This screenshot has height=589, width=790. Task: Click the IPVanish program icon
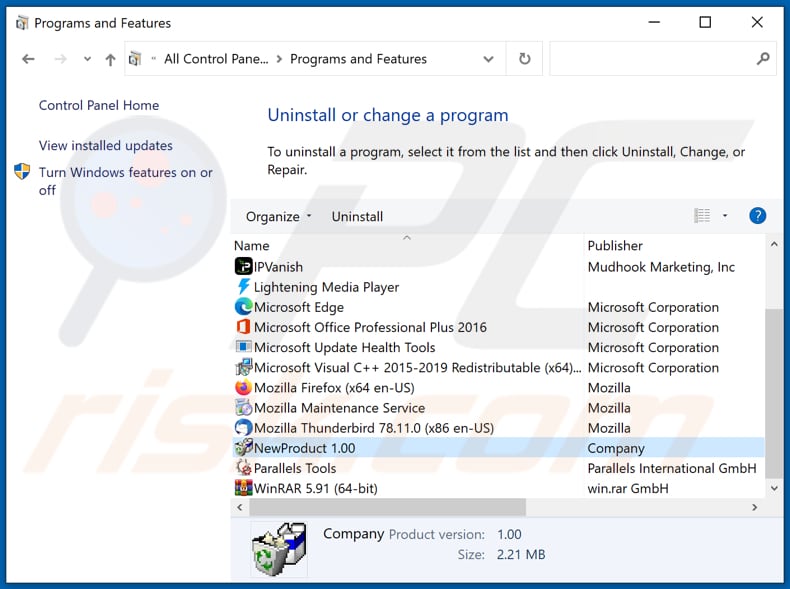pyautogui.click(x=243, y=266)
